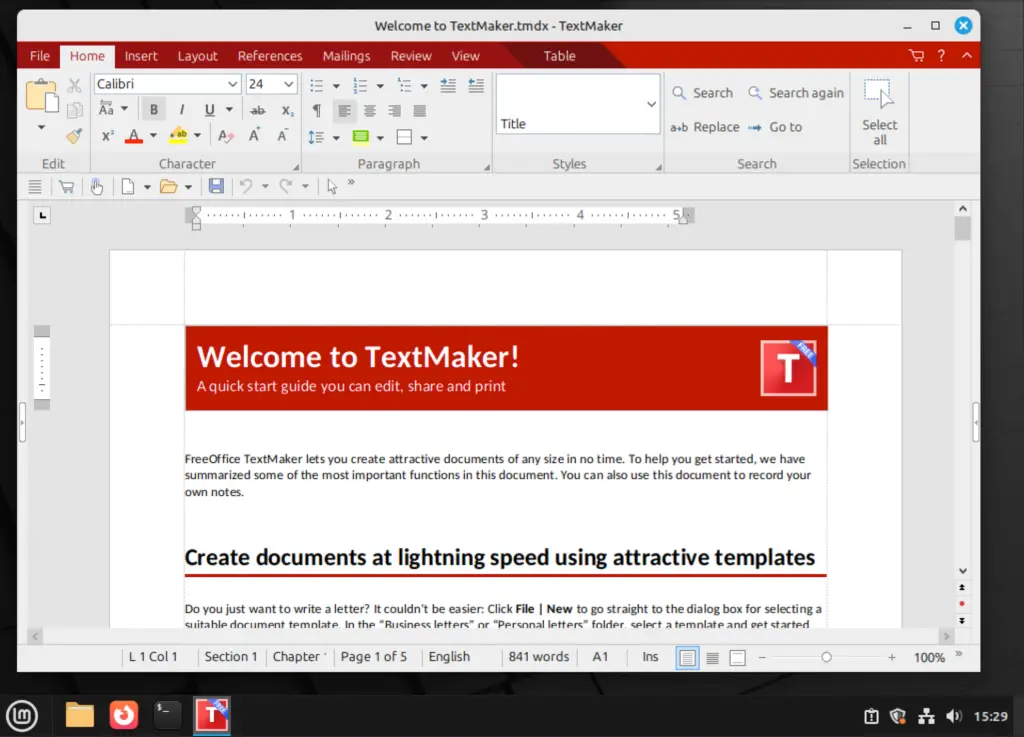Center-align the paragraph text
This screenshot has width=1024, height=737.
pos(370,110)
